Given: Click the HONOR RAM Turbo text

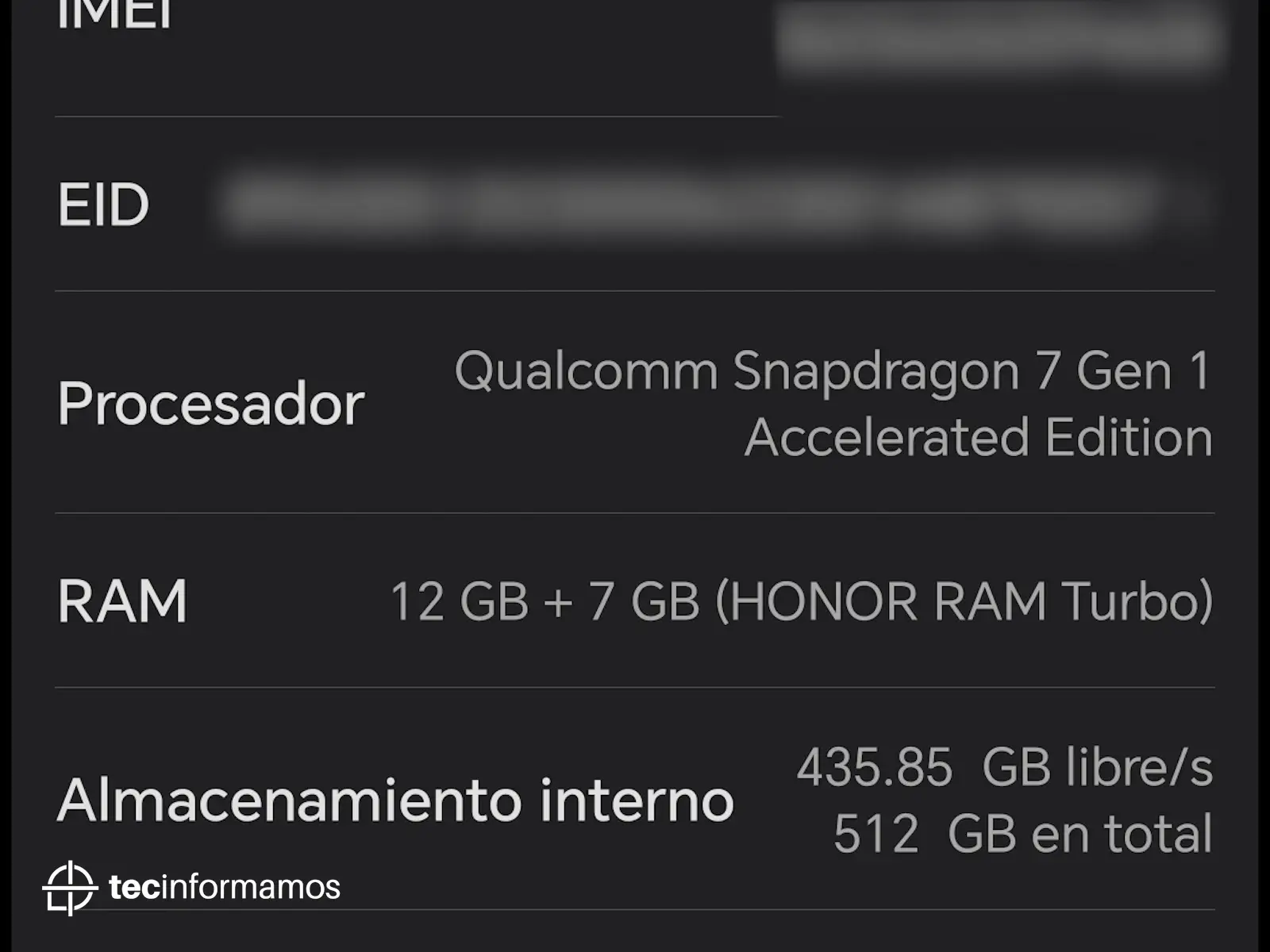Looking at the screenshot, I should (x=964, y=601).
